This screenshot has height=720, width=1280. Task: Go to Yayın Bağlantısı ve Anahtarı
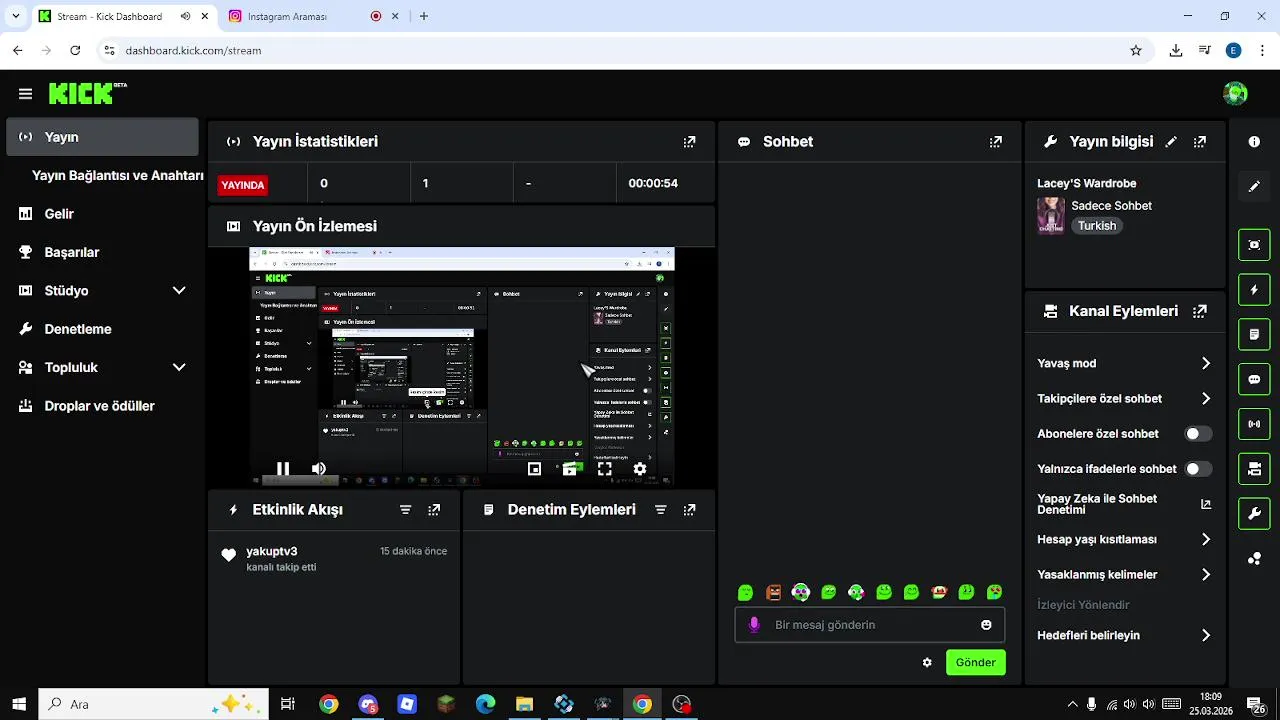coord(117,175)
